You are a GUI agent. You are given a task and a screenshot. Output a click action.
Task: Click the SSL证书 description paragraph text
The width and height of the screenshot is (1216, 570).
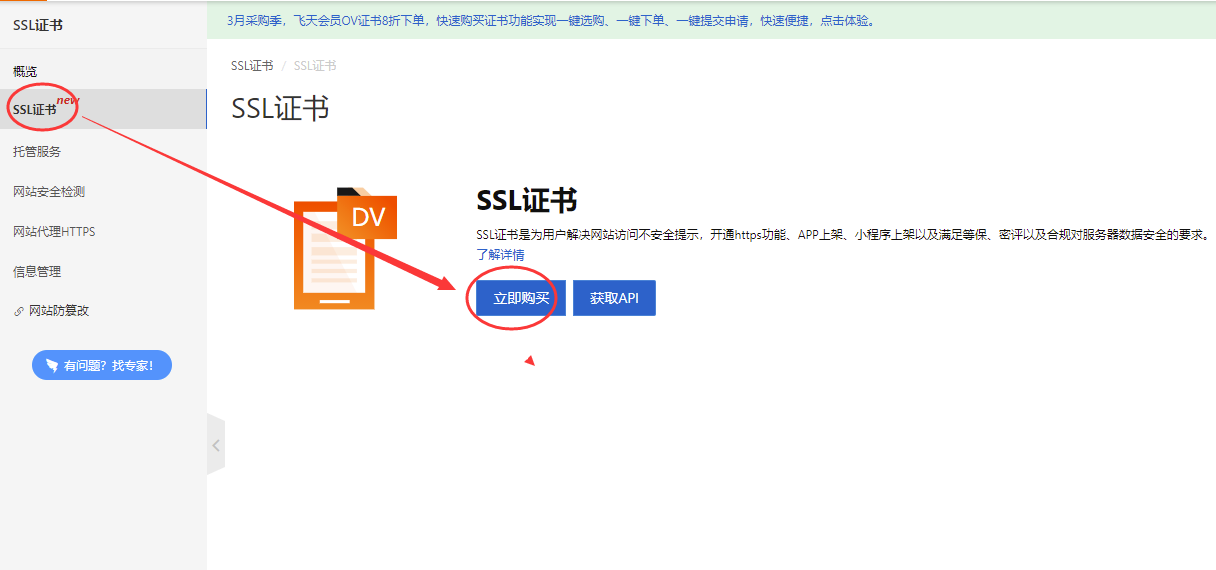(844, 235)
